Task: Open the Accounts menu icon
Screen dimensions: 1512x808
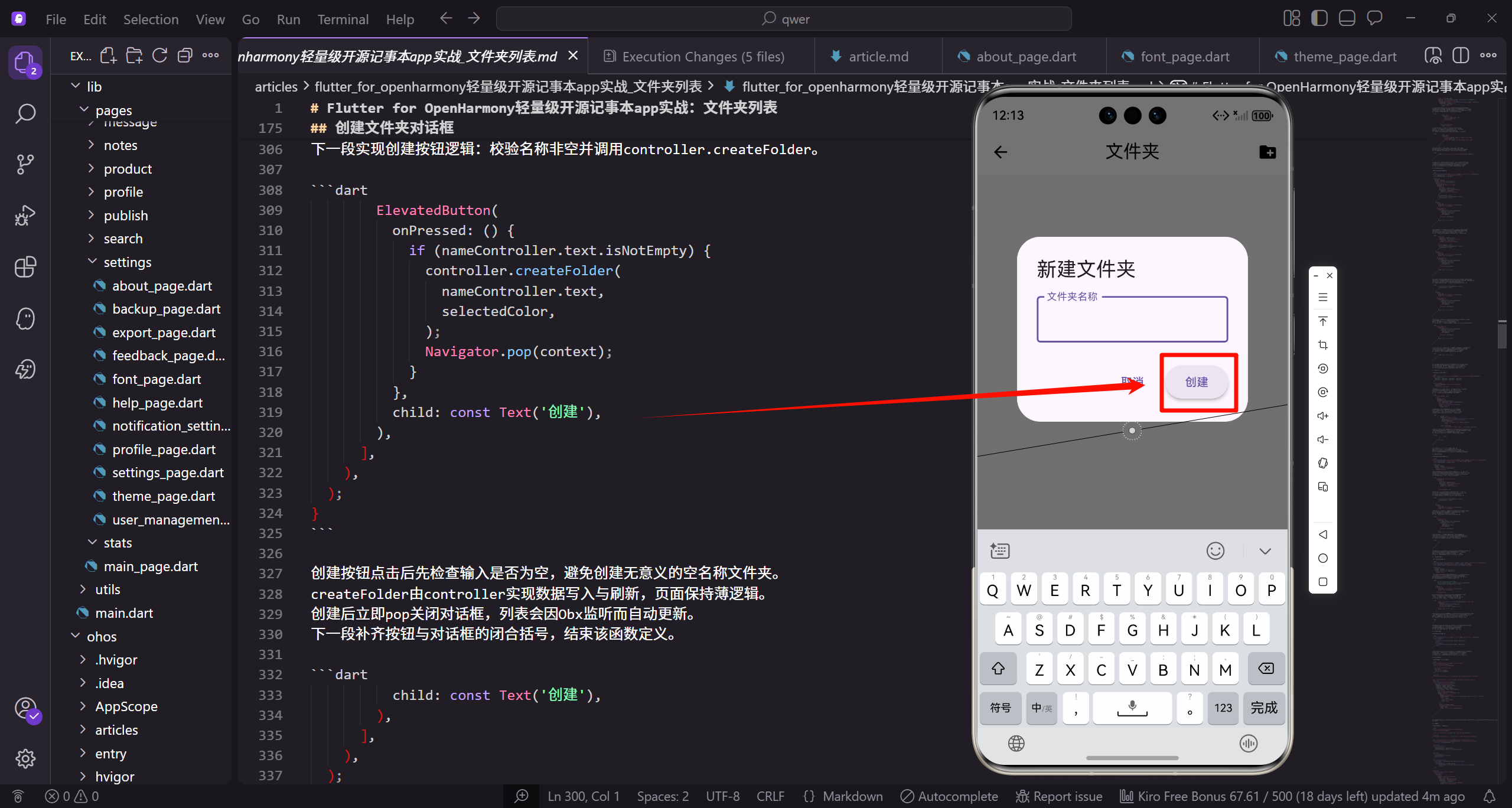Action: coord(25,708)
